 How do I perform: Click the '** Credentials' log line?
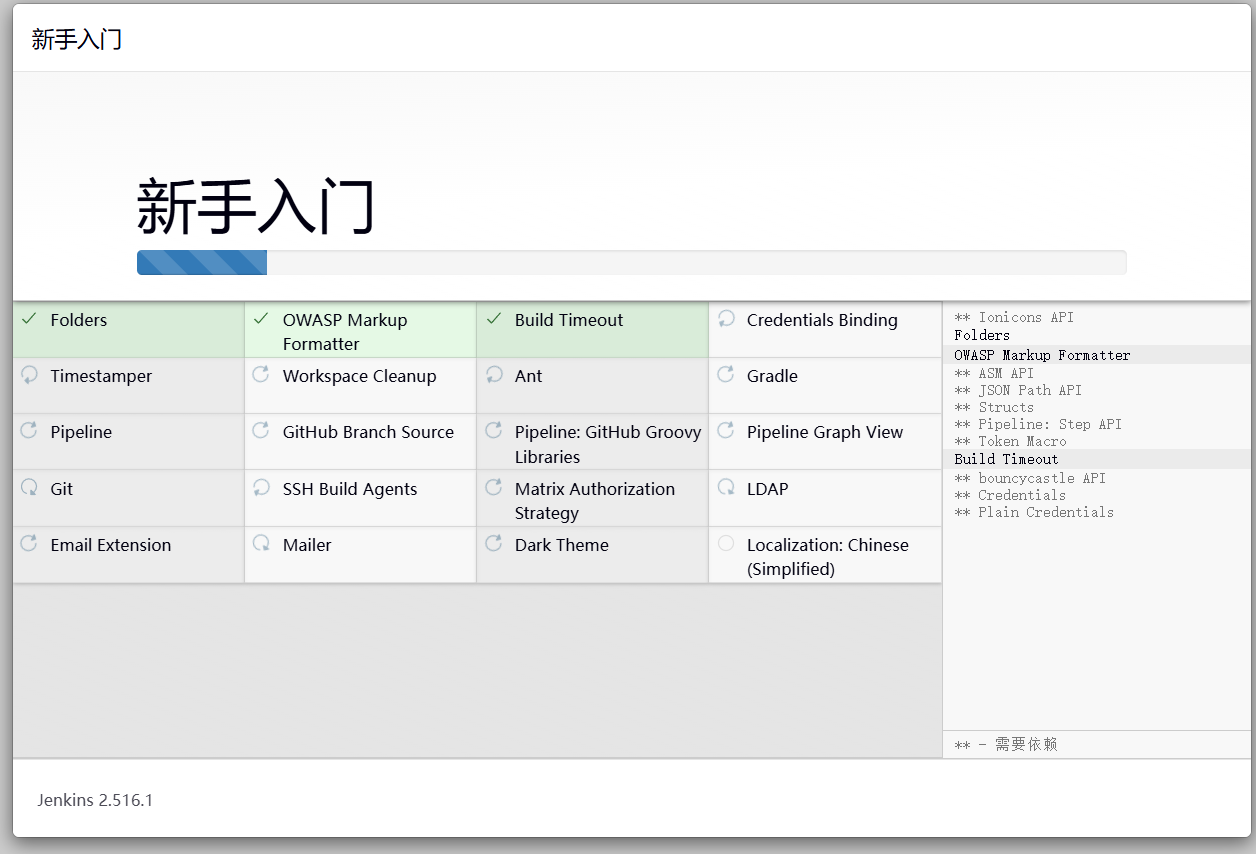1010,495
